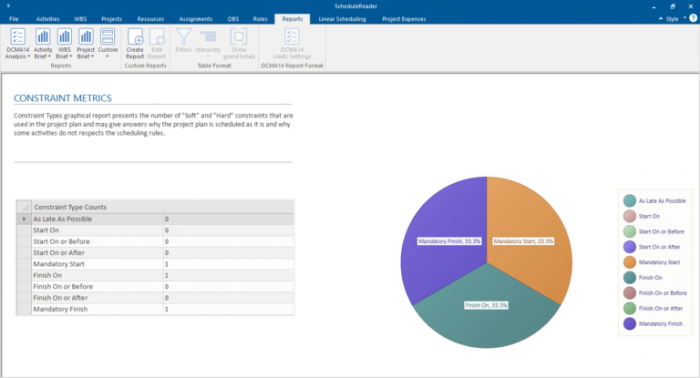The width and height of the screenshot is (700, 378).
Task: Select the Mandatory Finish table row
Action: click(155, 309)
